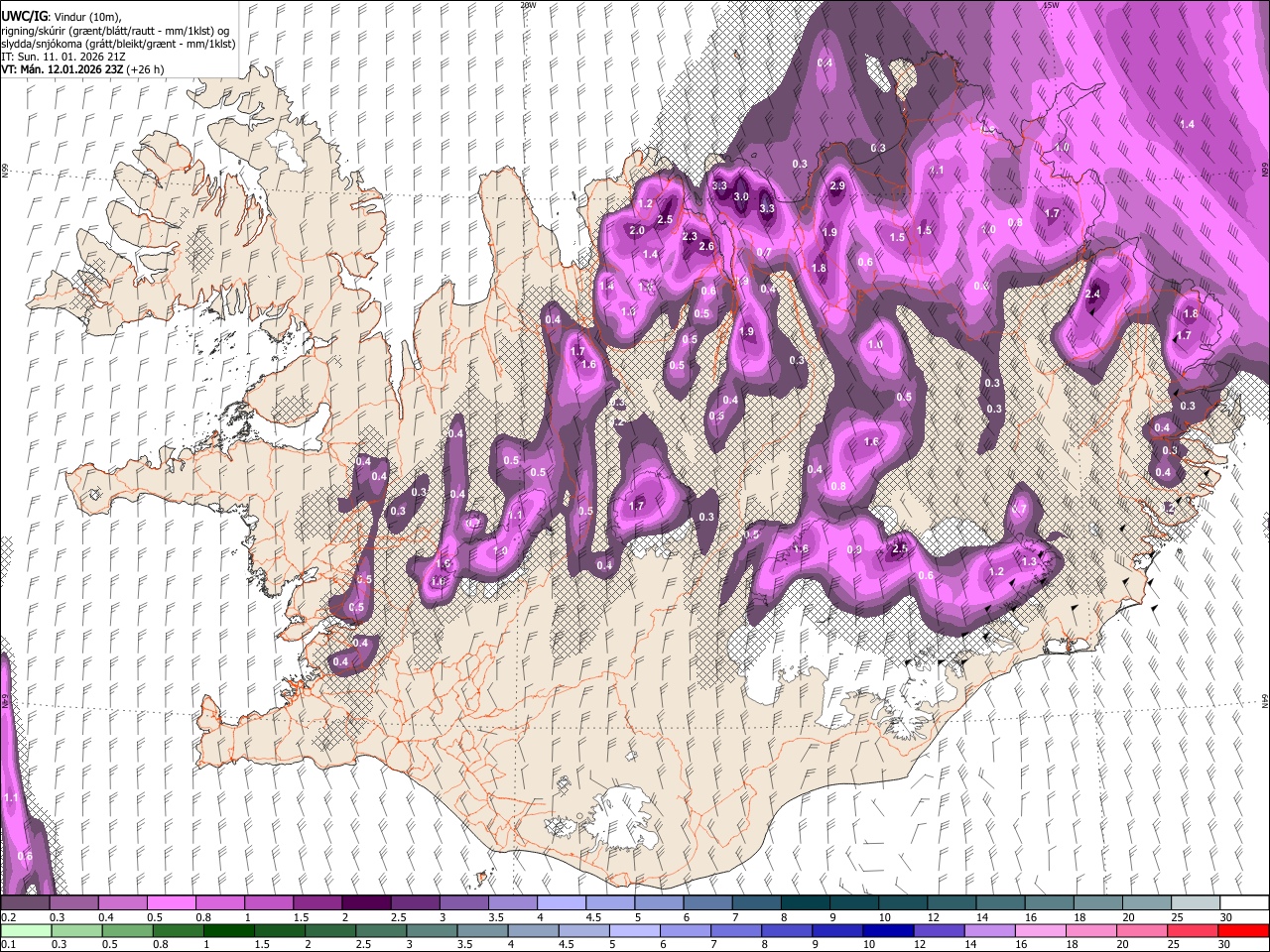Image resolution: width=1270 pixels, height=952 pixels.
Task: Click the valid time 'VT: Mán. 12.01.2026 23Z'
Action: [x=62, y=69]
